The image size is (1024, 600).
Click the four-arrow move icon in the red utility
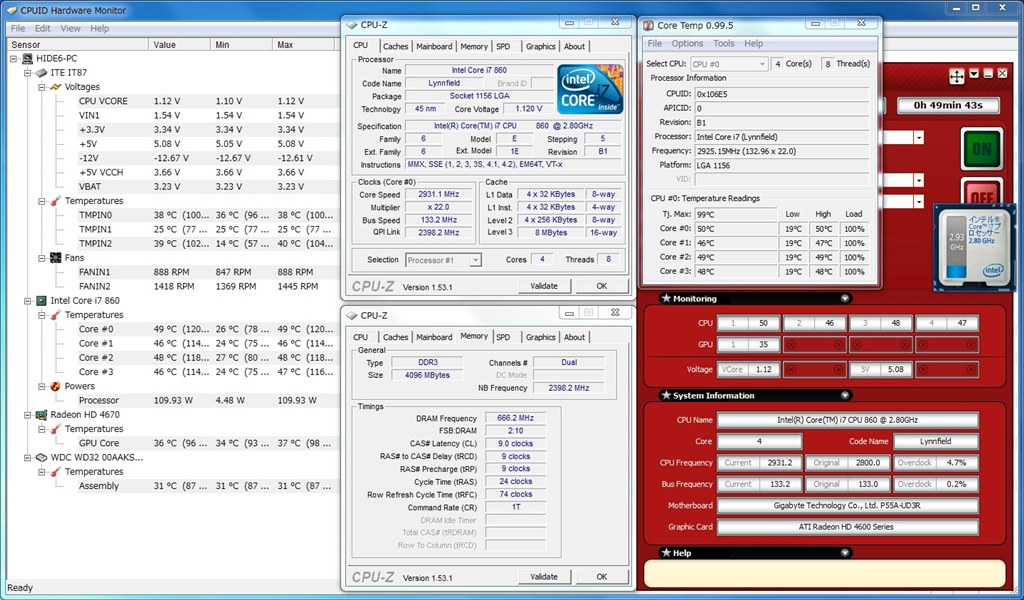pyautogui.click(x=957, y=76)
